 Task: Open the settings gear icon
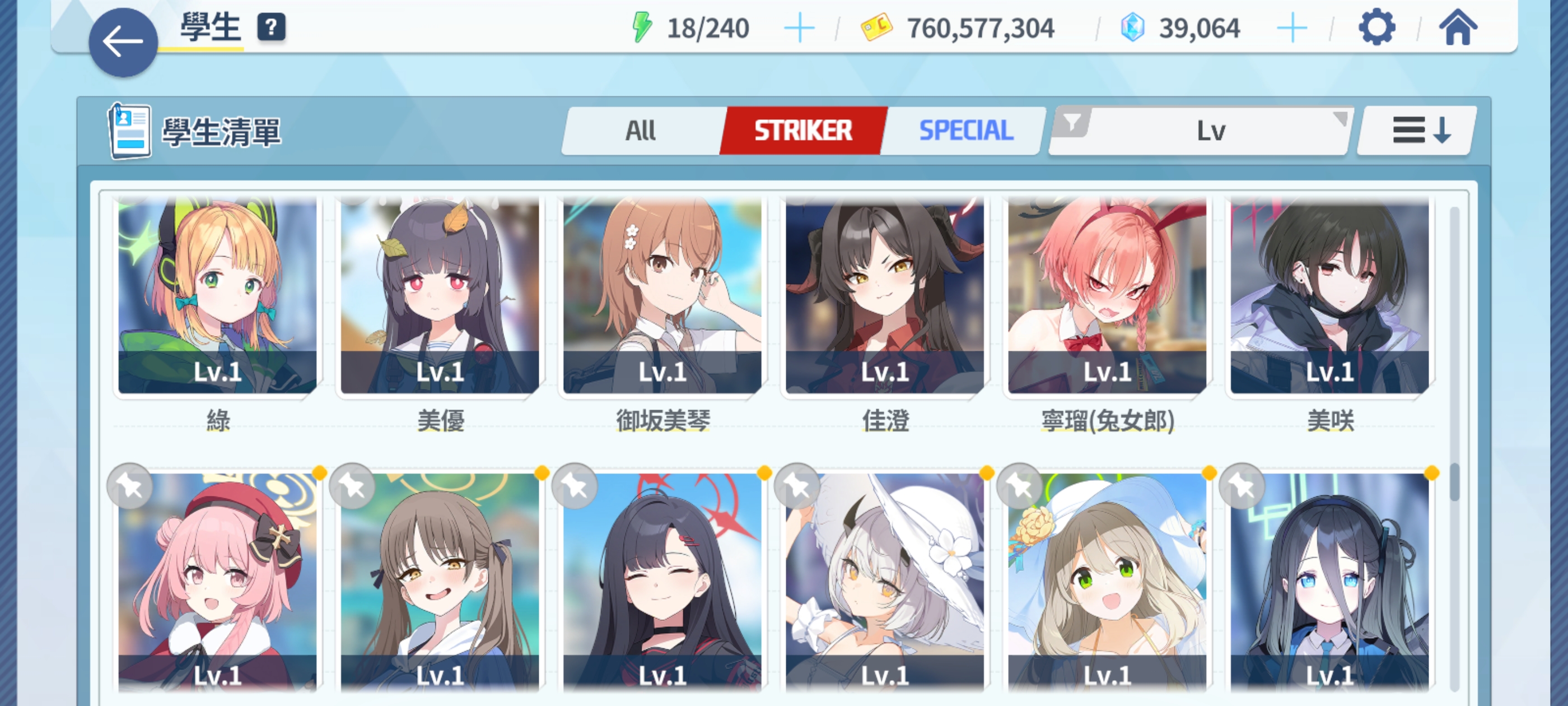click(x=1377, y=27)
